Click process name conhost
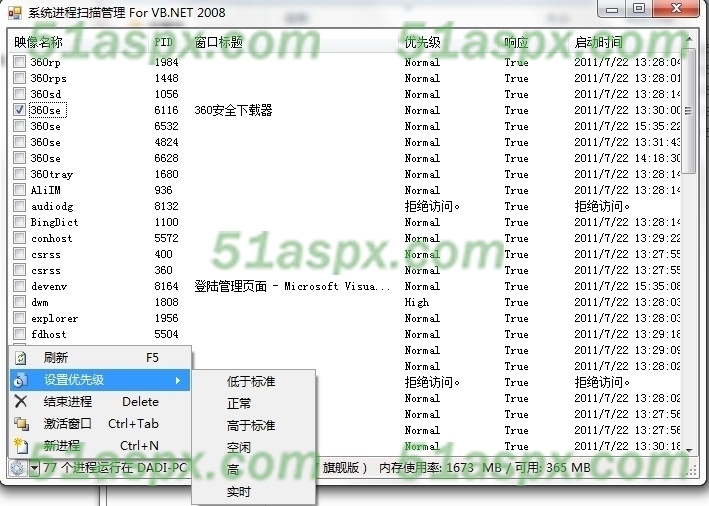This screenshot has height=506, width=709. (52, 238)
